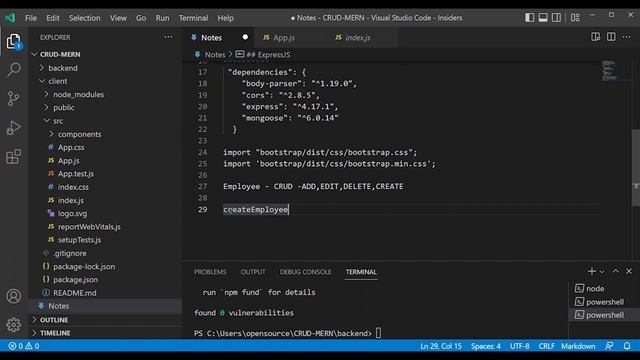The image size is (640, 360).
Task: Open the Edit menu
Action: (53, 18)
